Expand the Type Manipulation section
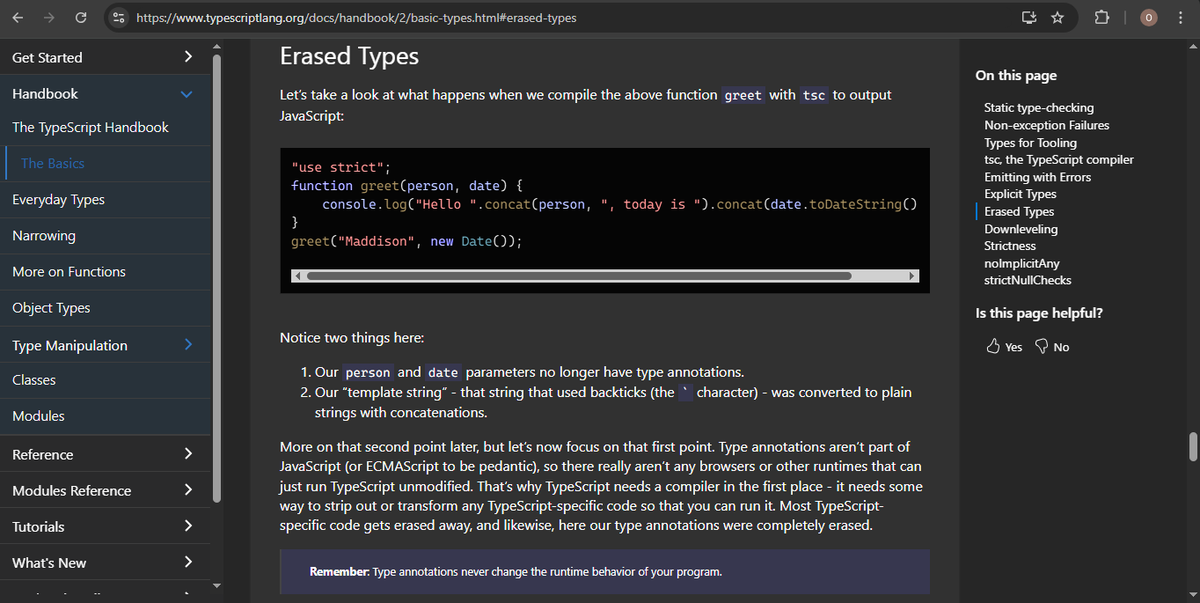The height and width of the screenshot is (603, 1200). [x=187, y=344]
